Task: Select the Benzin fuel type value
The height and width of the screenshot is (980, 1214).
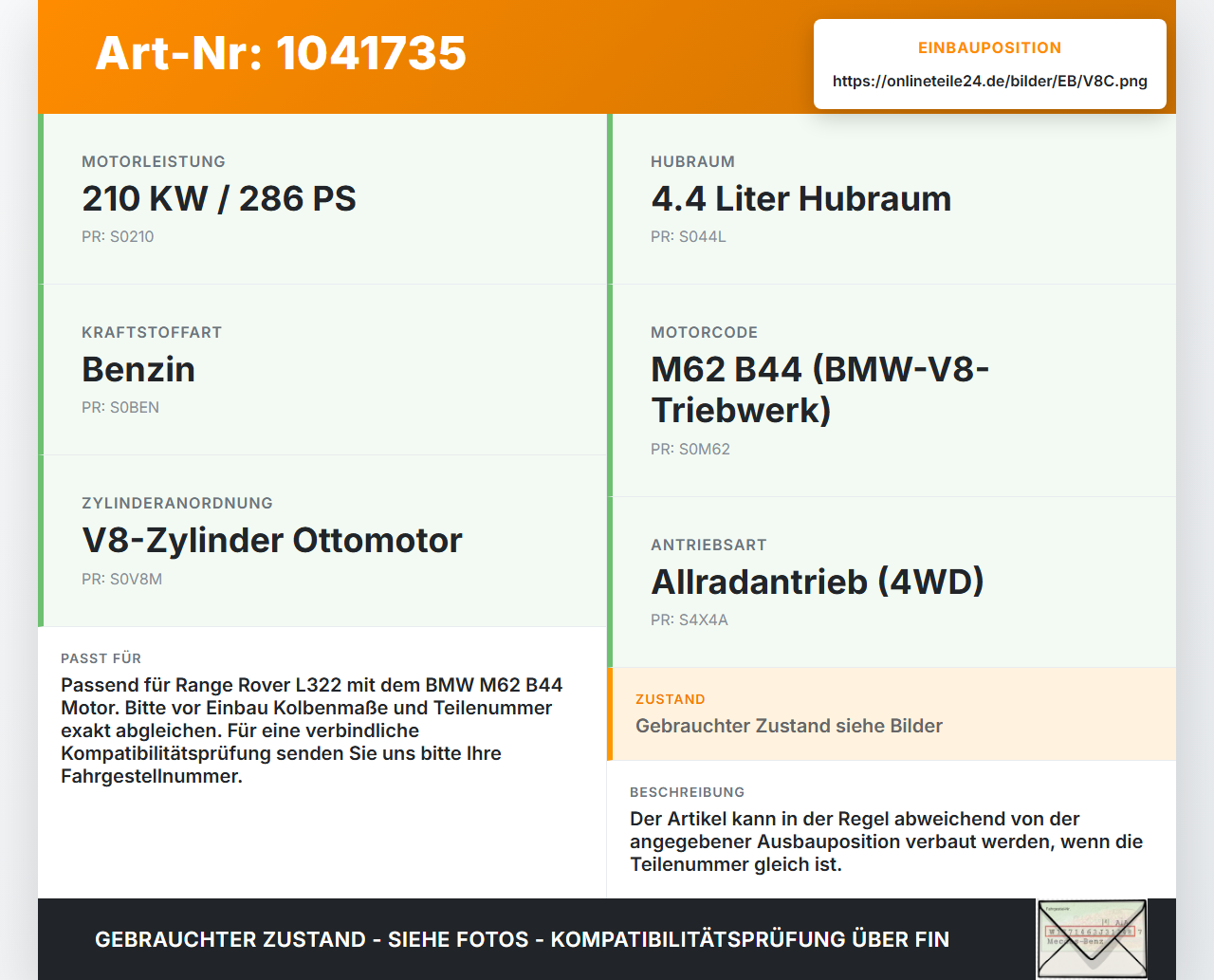Action: [138, 369]
